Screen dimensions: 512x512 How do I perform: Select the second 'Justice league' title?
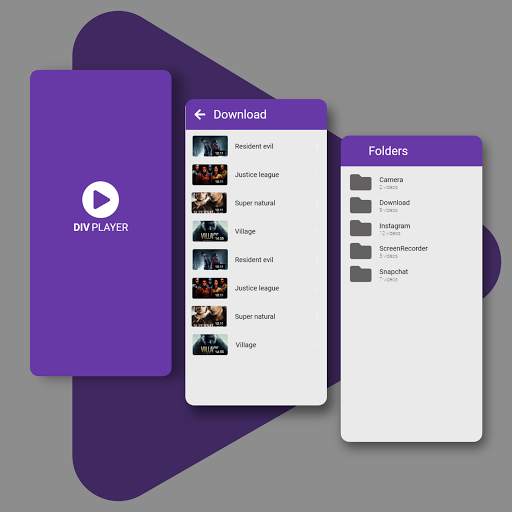point(257,288)
